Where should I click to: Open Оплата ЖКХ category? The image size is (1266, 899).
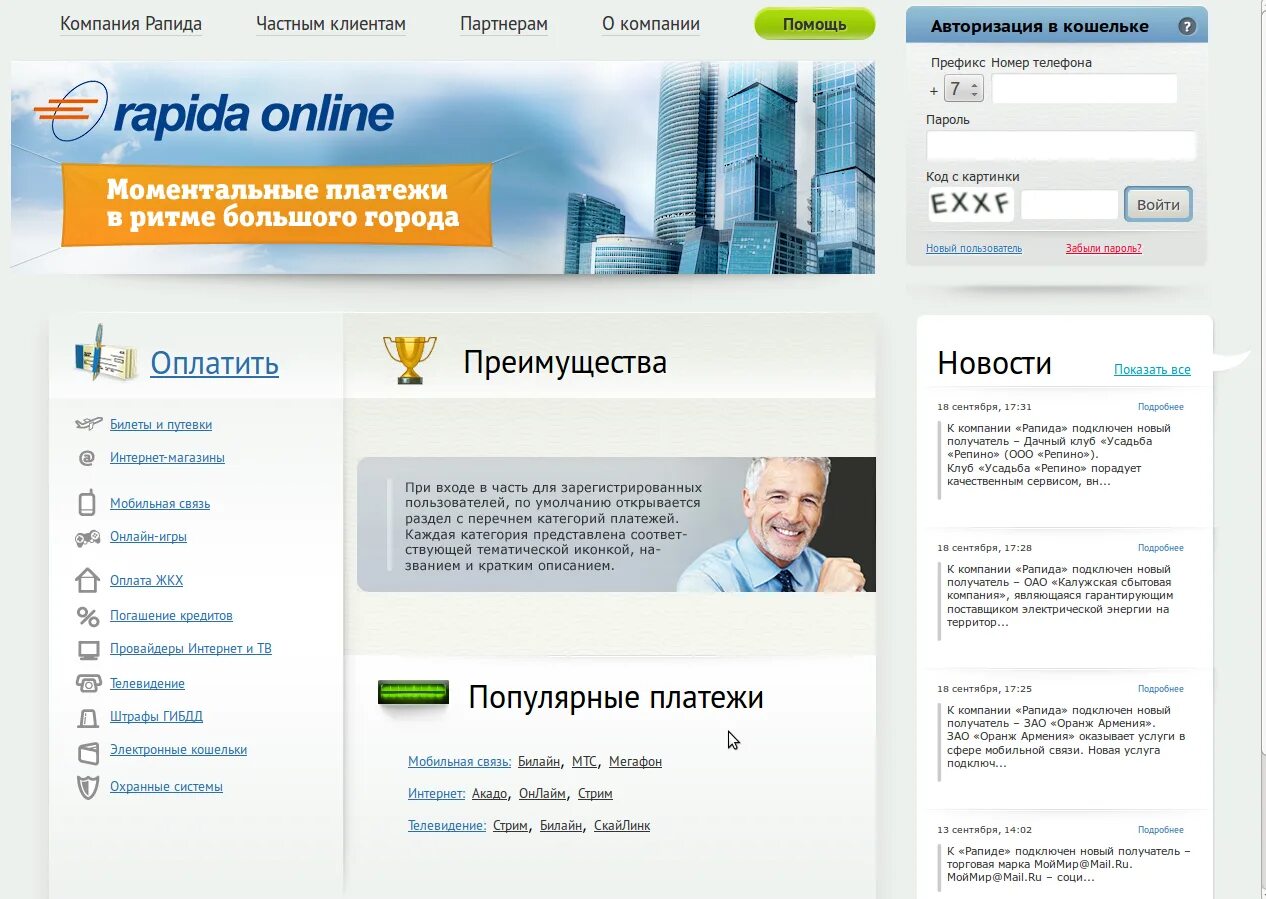pos(146,581)
